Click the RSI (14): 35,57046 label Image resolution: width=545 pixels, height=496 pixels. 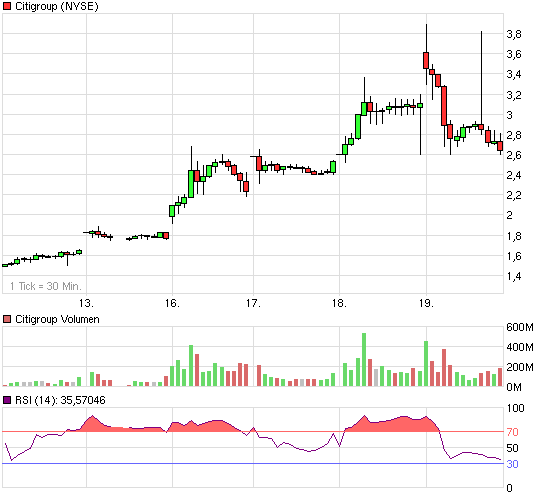tap(60, 400)
